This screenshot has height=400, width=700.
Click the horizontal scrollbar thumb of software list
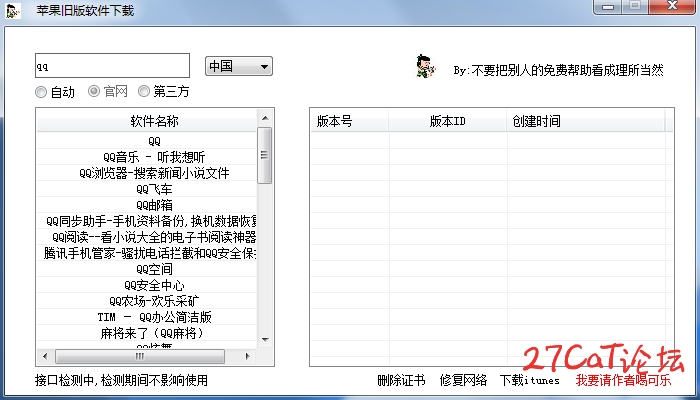tap(140, 356)
